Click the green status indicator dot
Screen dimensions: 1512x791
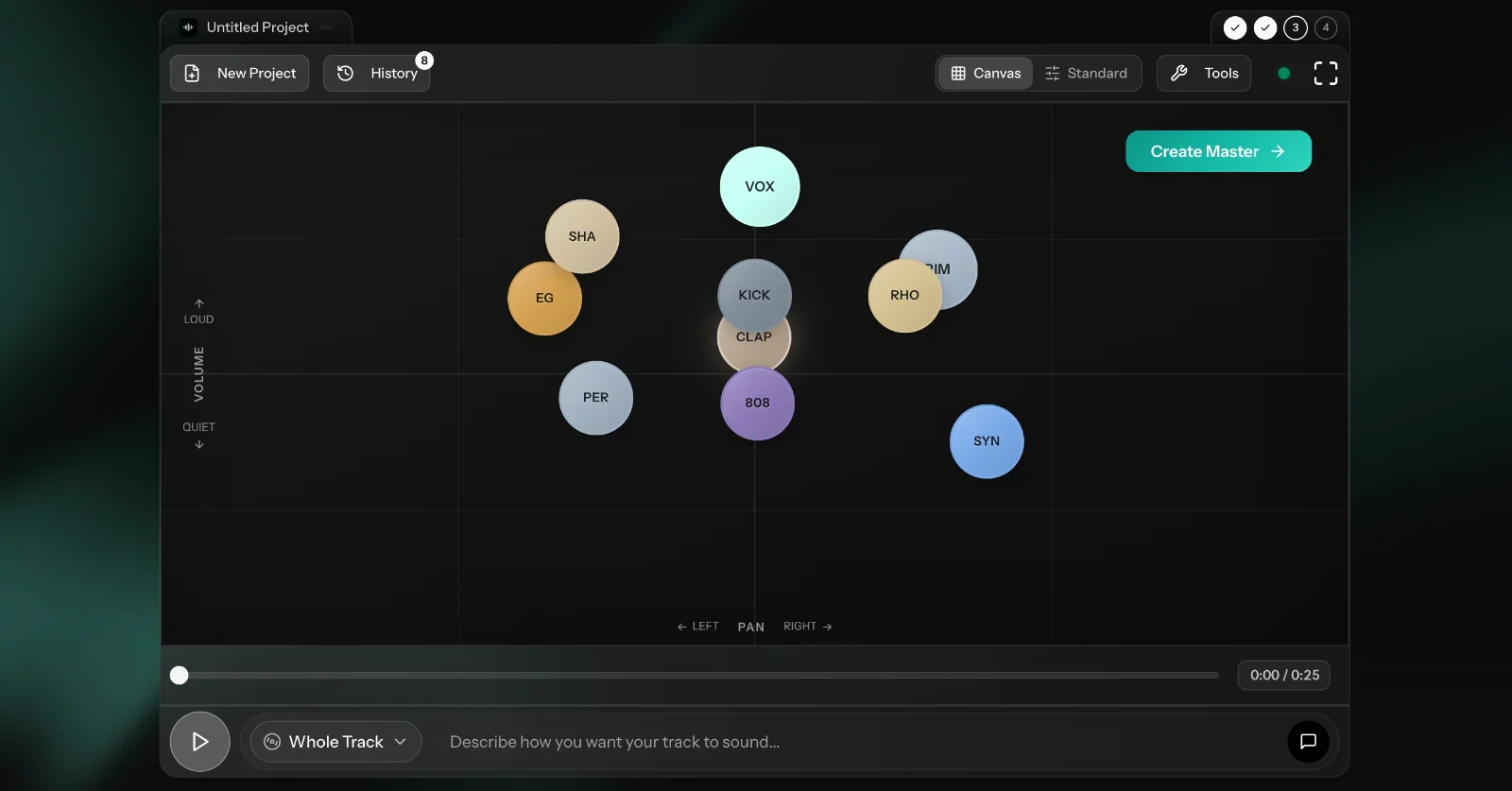point(1283,74)
